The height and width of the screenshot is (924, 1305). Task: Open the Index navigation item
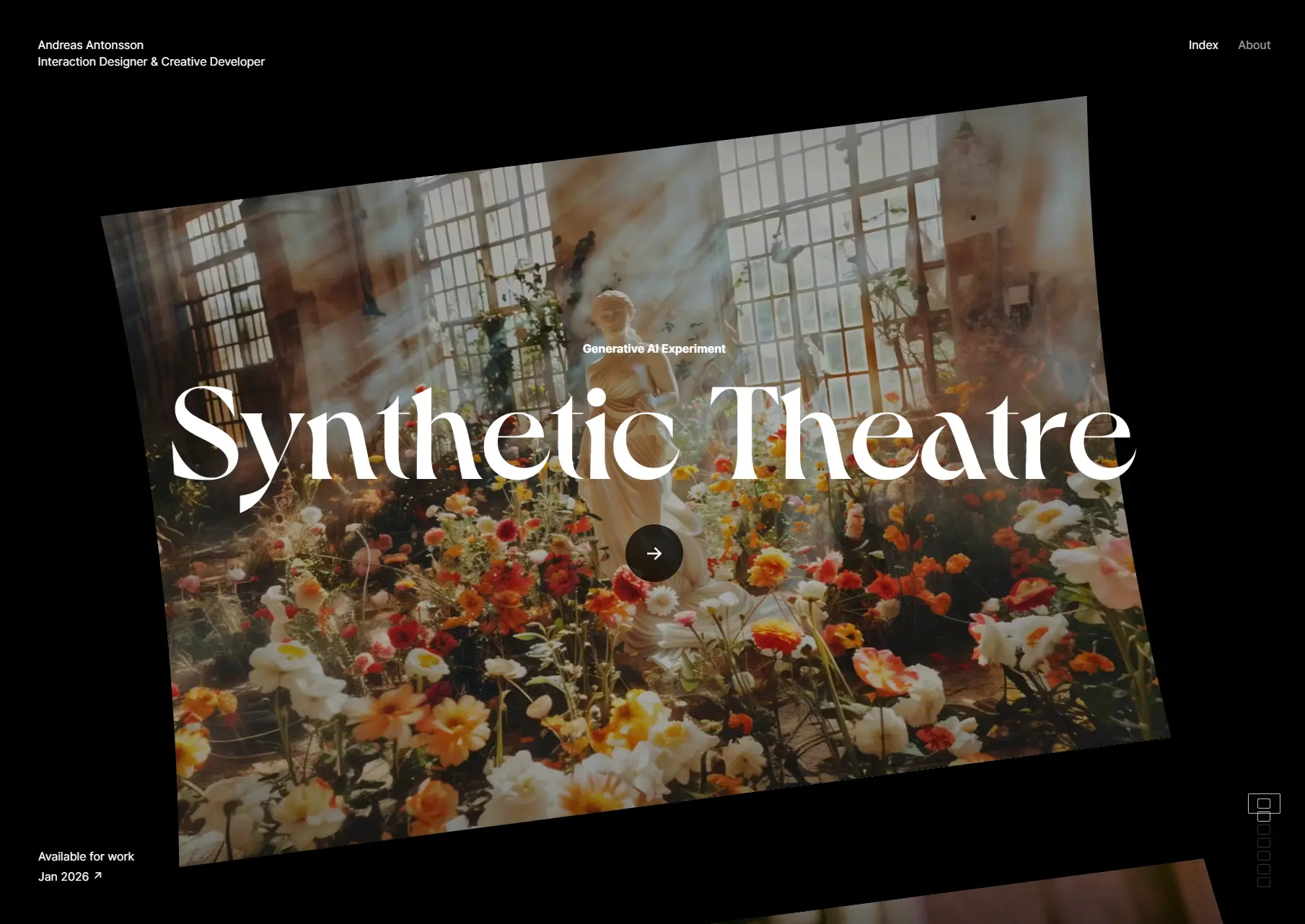(1203, 45)
